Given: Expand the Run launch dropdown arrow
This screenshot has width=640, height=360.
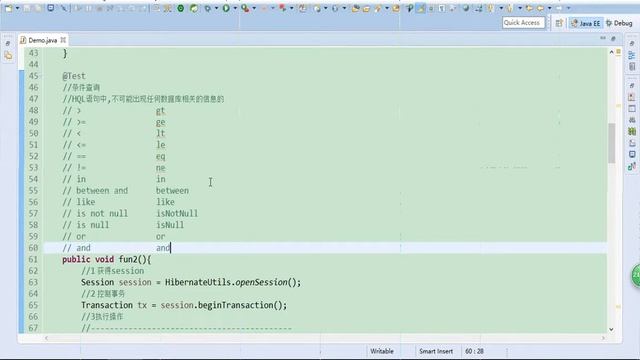Looking at the screenshot, I should coord(235,8).
